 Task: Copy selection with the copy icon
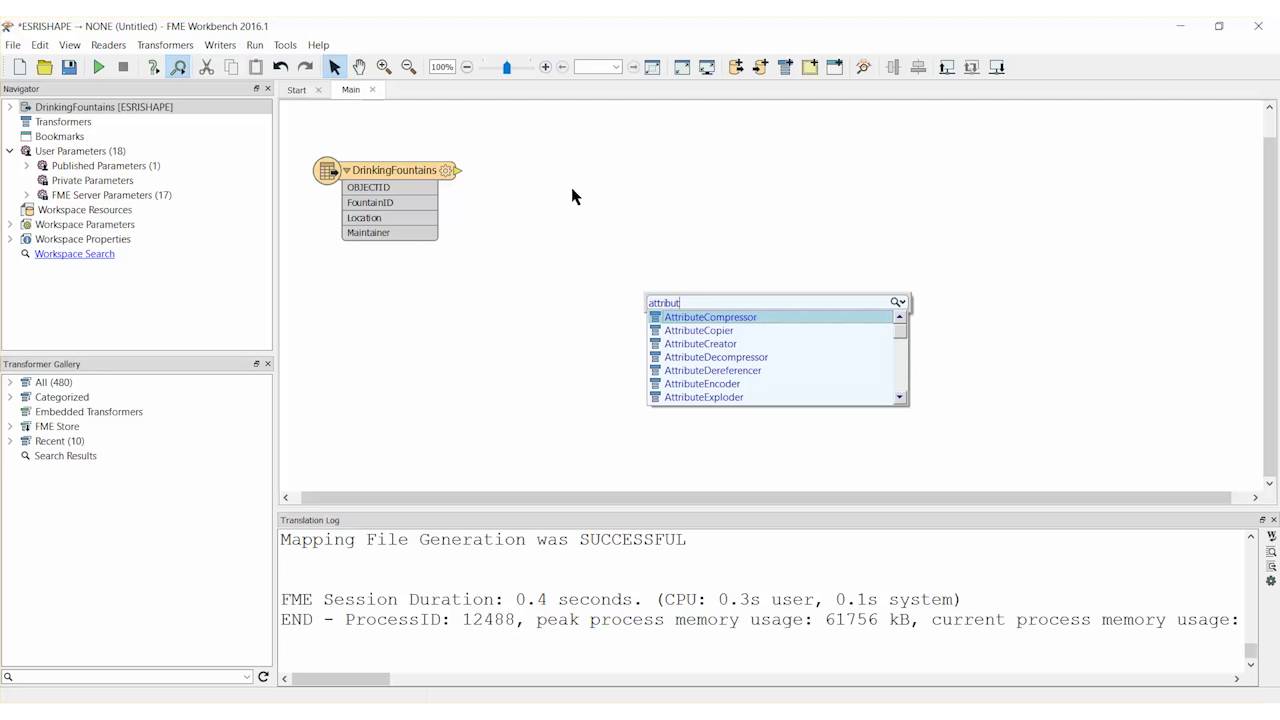click(x=231, y=67)
